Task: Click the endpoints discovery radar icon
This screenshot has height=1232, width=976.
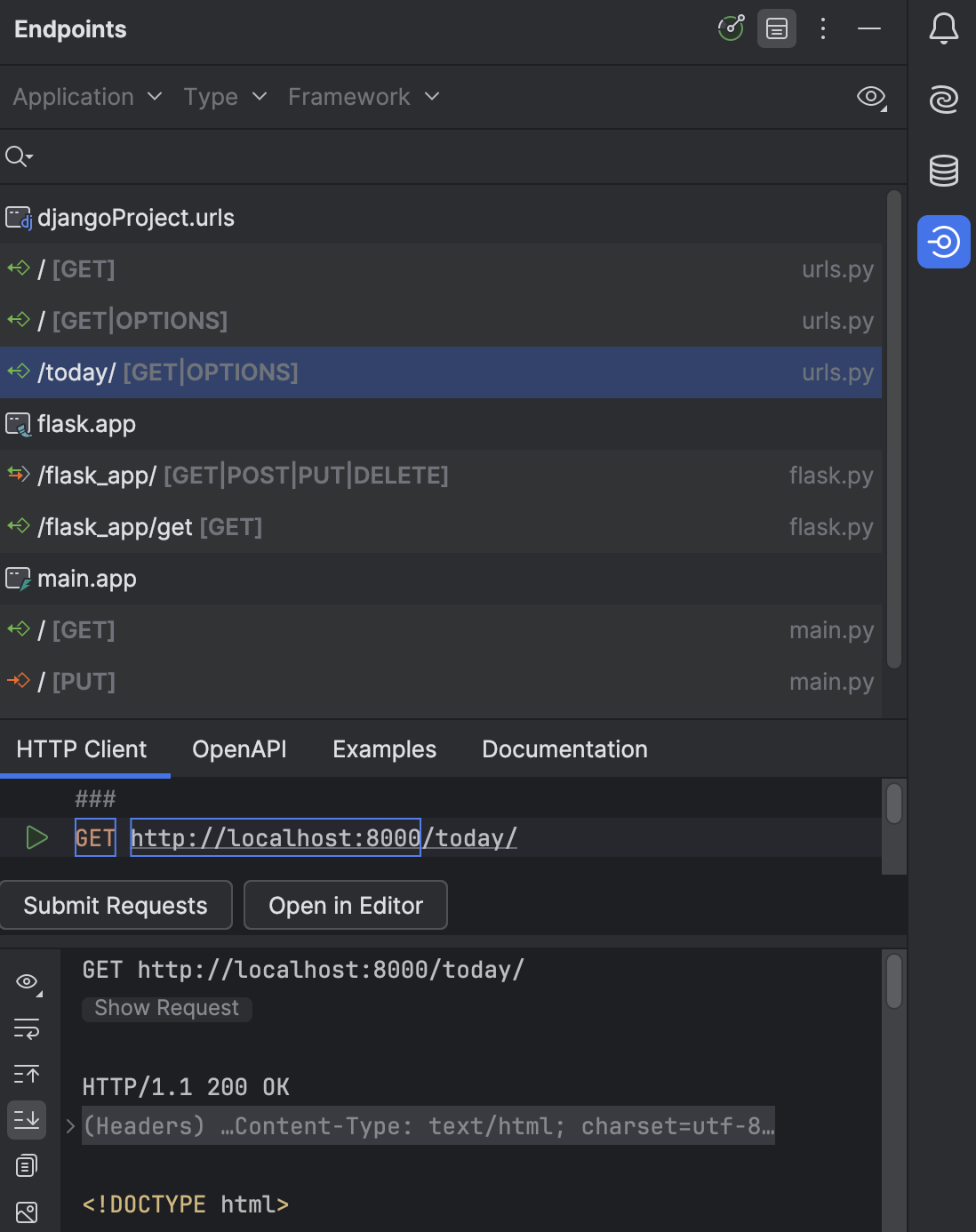Action: [731, 28]
